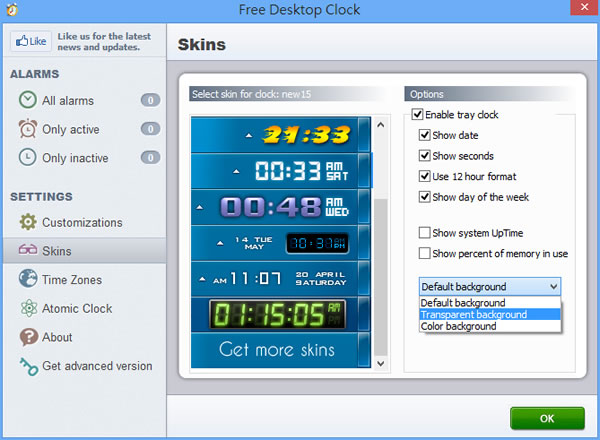Screen dimensions: 600x440
Task: Click the Time Zones globe icon
Action: coord(28,280)
